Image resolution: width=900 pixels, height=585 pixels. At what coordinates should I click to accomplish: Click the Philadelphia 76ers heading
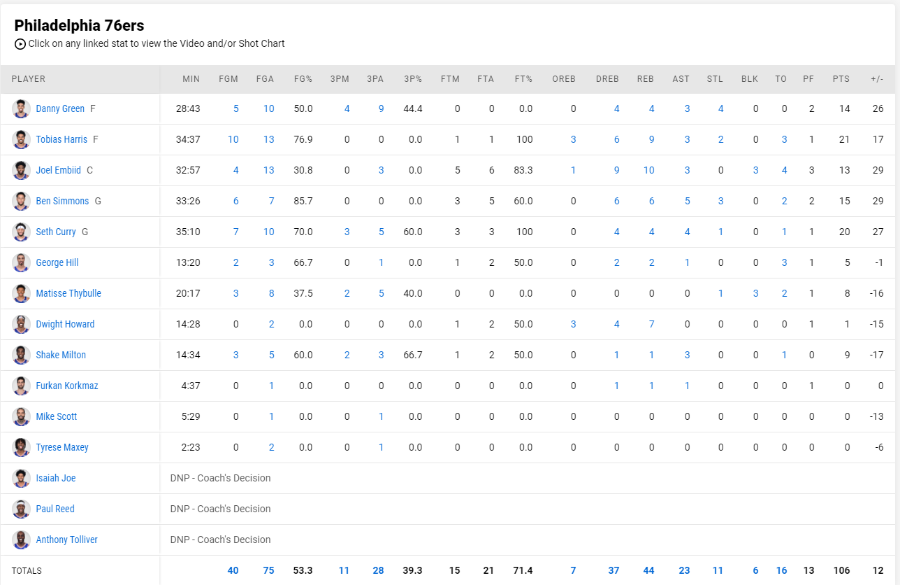pyautogui.click(x=79, y=25)
